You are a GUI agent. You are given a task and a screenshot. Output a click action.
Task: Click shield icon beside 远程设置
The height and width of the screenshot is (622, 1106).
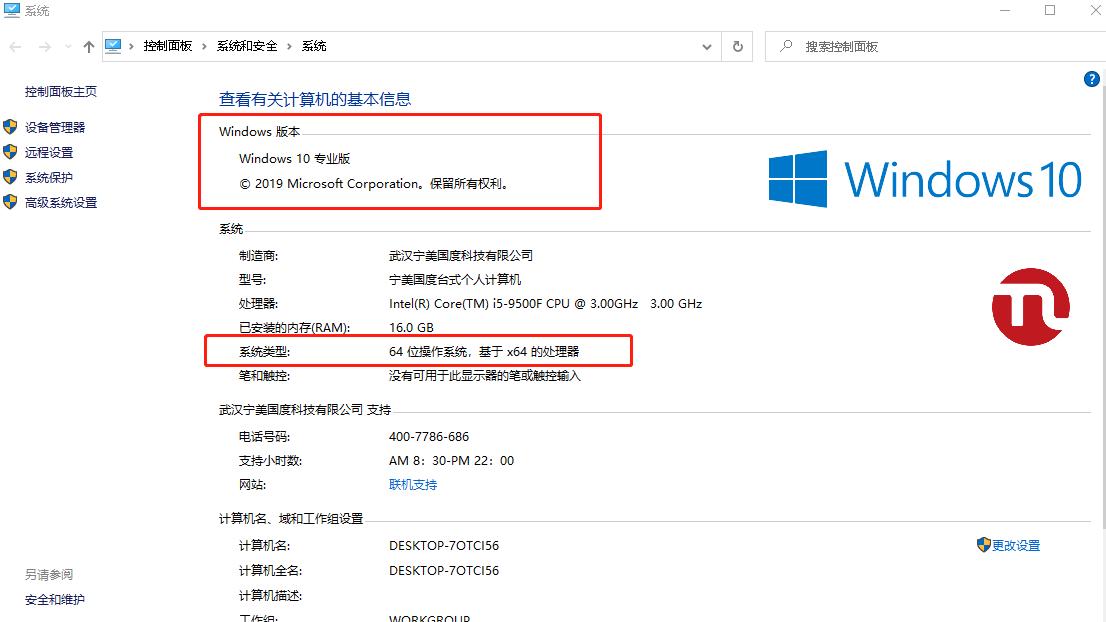click(10, 152)
